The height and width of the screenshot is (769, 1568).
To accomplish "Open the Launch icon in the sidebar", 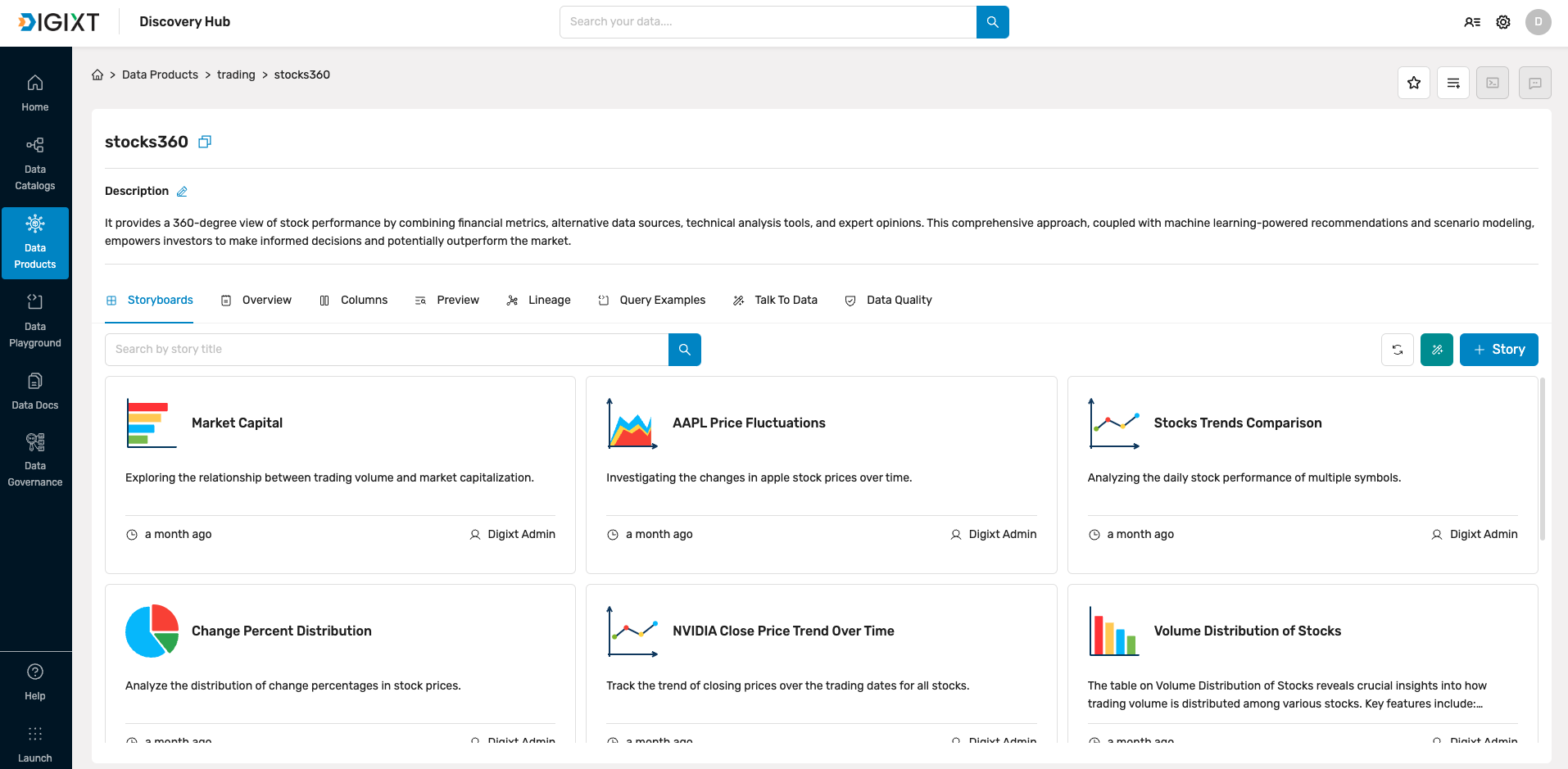I will [34, 735].
